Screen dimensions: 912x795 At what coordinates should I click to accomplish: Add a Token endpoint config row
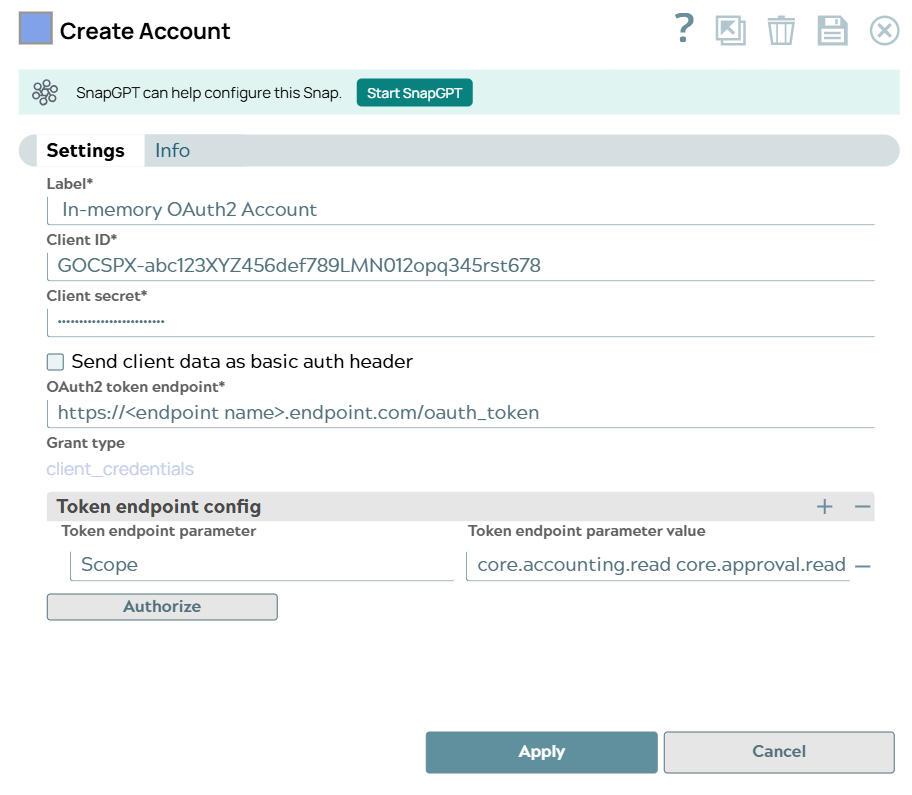pos(824,507)
